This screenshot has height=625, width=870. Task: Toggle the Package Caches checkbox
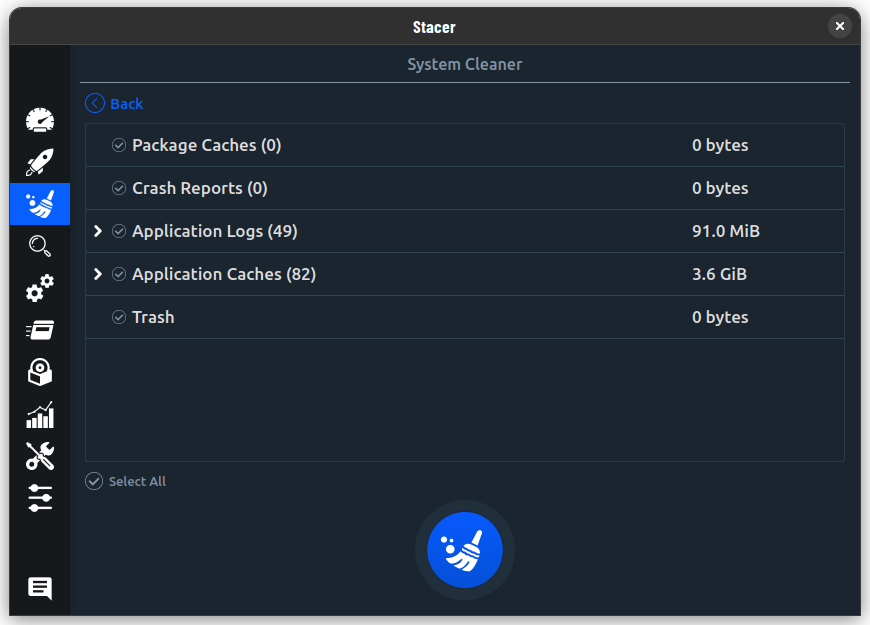click(119, 145)
